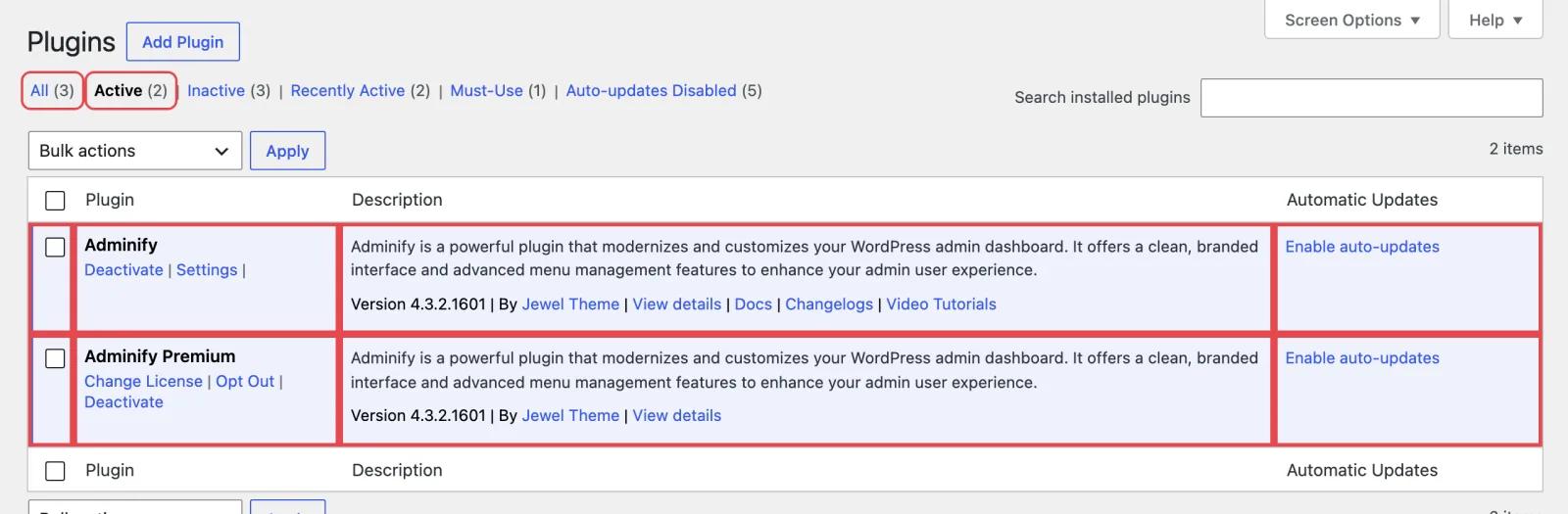Click Change License for Adminify Premium
Viewport: 1568px width, 514px height.
click(x=143, y=382)
